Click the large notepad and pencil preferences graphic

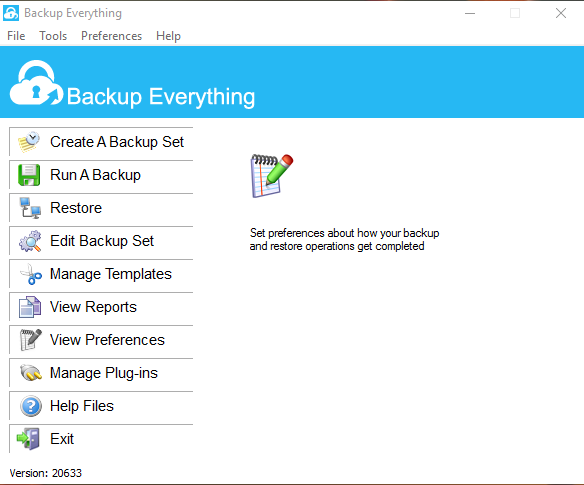tap(272, 175)
